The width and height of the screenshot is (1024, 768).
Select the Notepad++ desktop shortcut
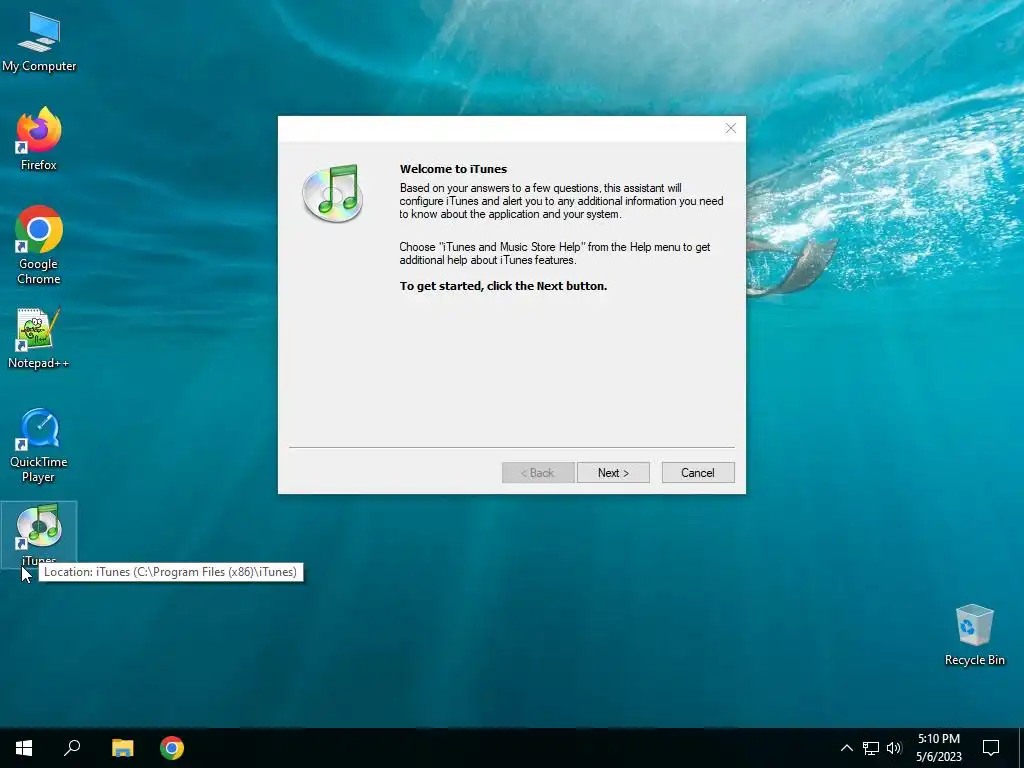(39, 338)
